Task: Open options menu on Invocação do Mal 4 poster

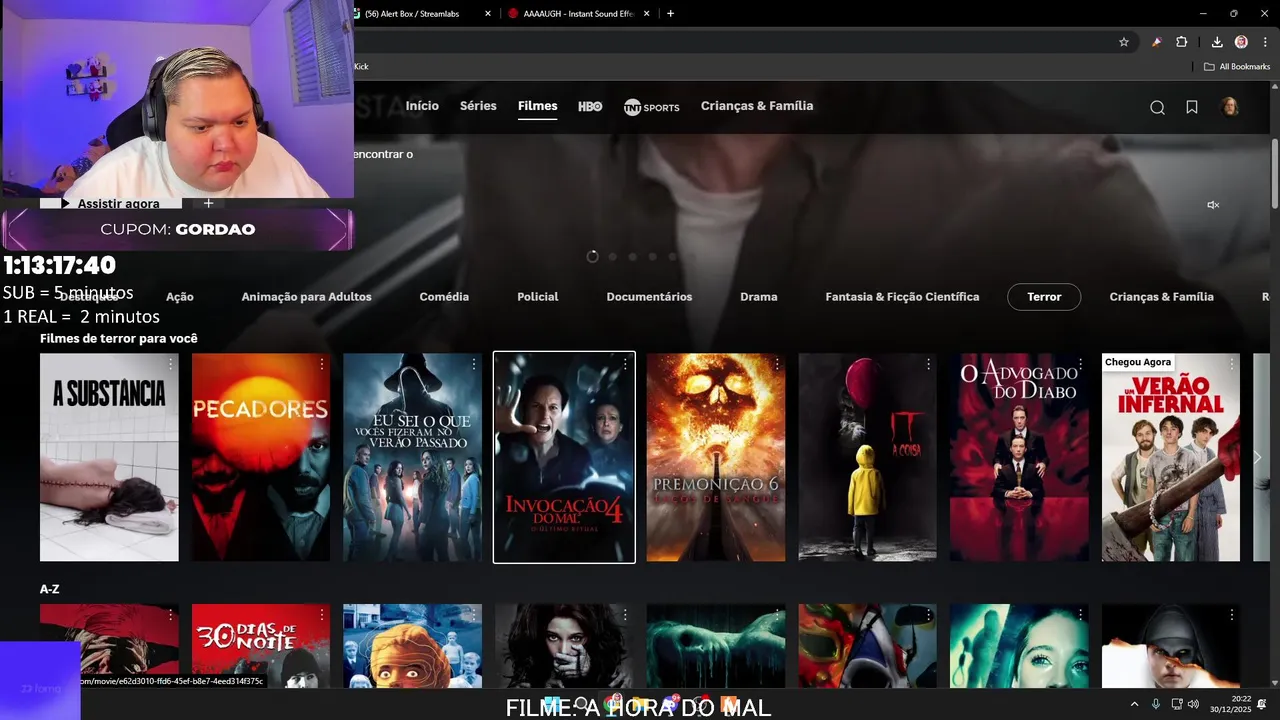Action: point(625,365)
